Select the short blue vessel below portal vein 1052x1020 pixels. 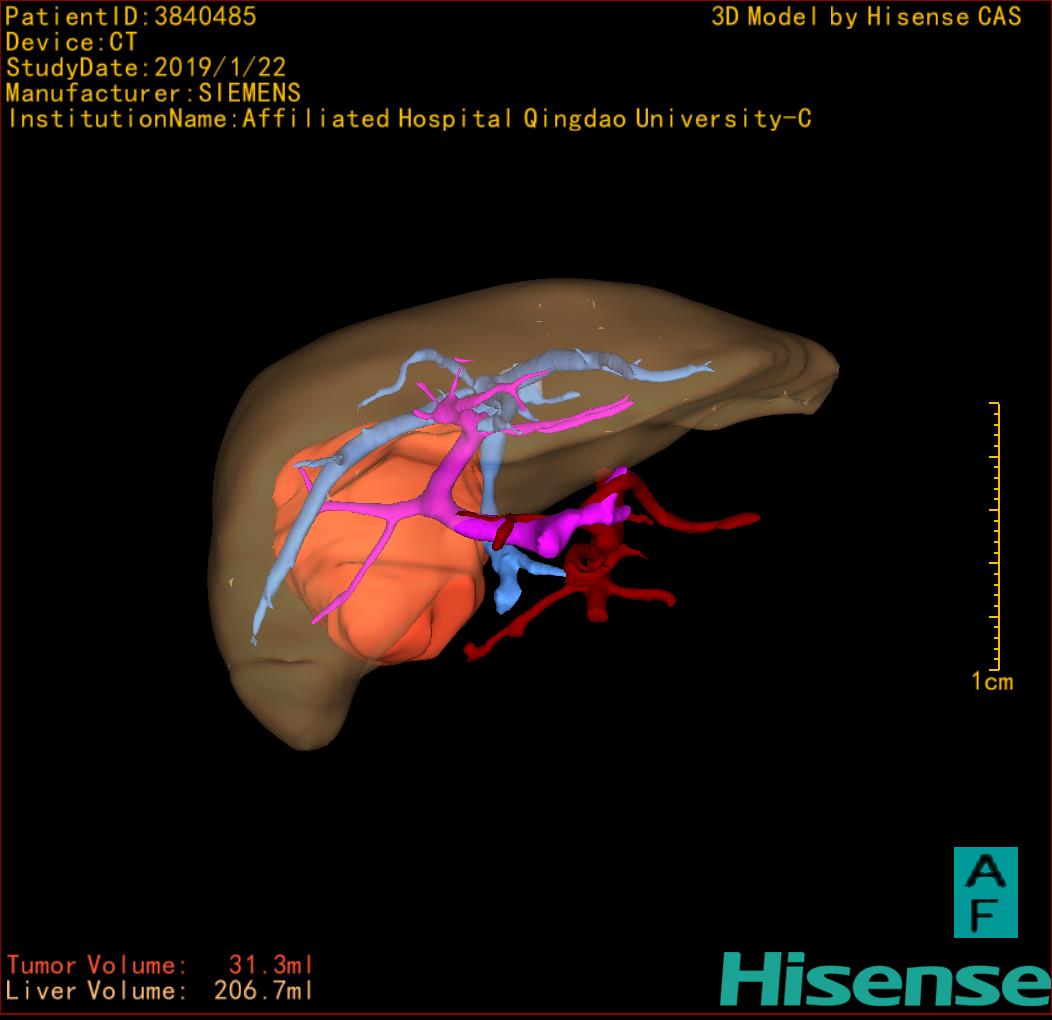pos(510,580)
